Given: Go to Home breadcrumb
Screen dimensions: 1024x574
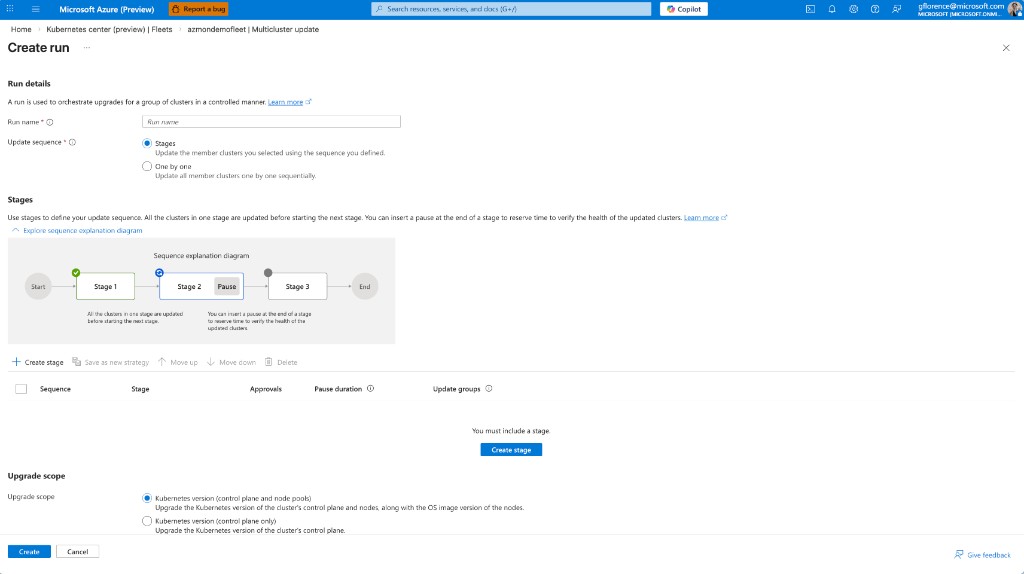Looking at the screenshot, I should [21, 29].
